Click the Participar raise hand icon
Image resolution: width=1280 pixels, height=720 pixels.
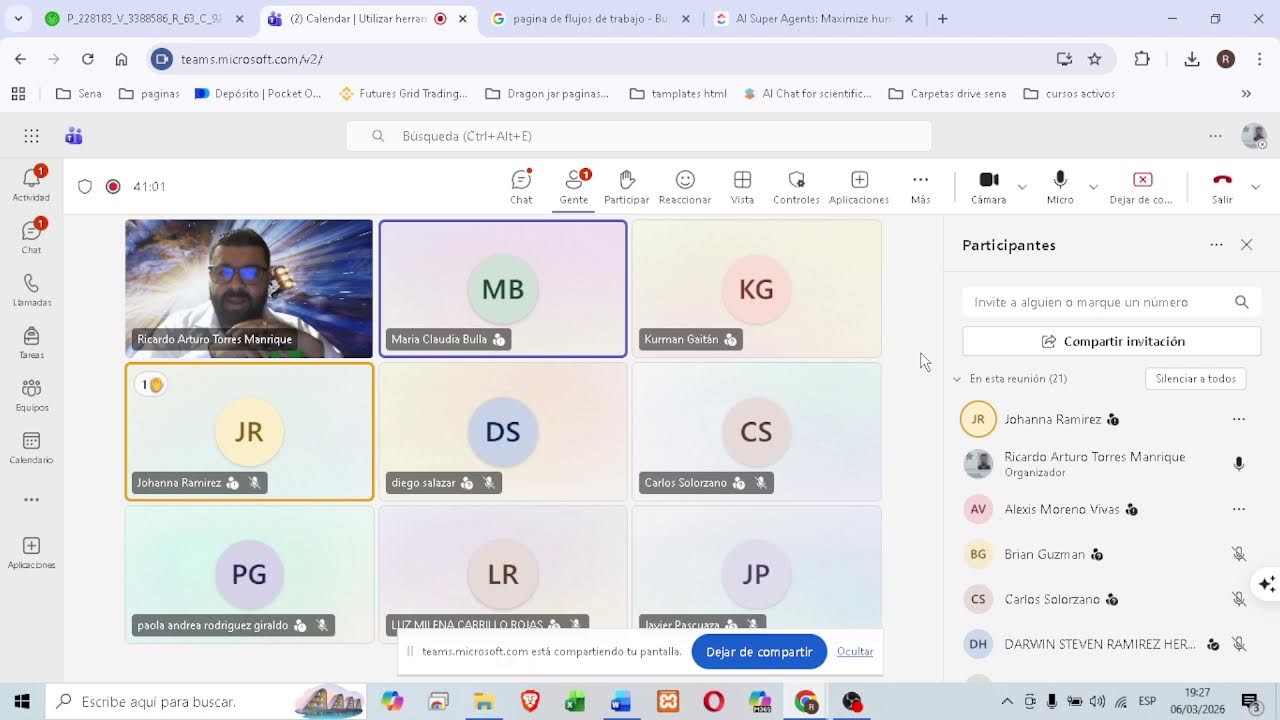627,186
